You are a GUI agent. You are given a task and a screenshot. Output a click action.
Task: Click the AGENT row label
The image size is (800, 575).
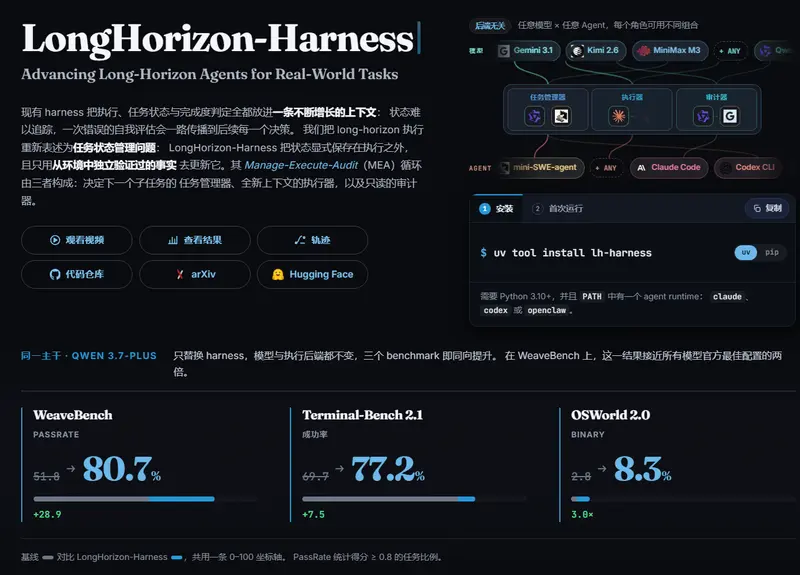tap(480, 168)
